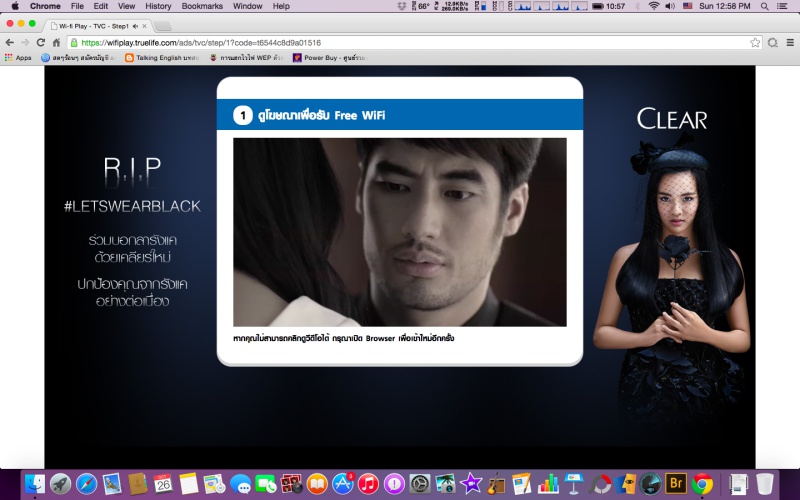Click the Bluetooth icon in menu bar

point(638,6)
